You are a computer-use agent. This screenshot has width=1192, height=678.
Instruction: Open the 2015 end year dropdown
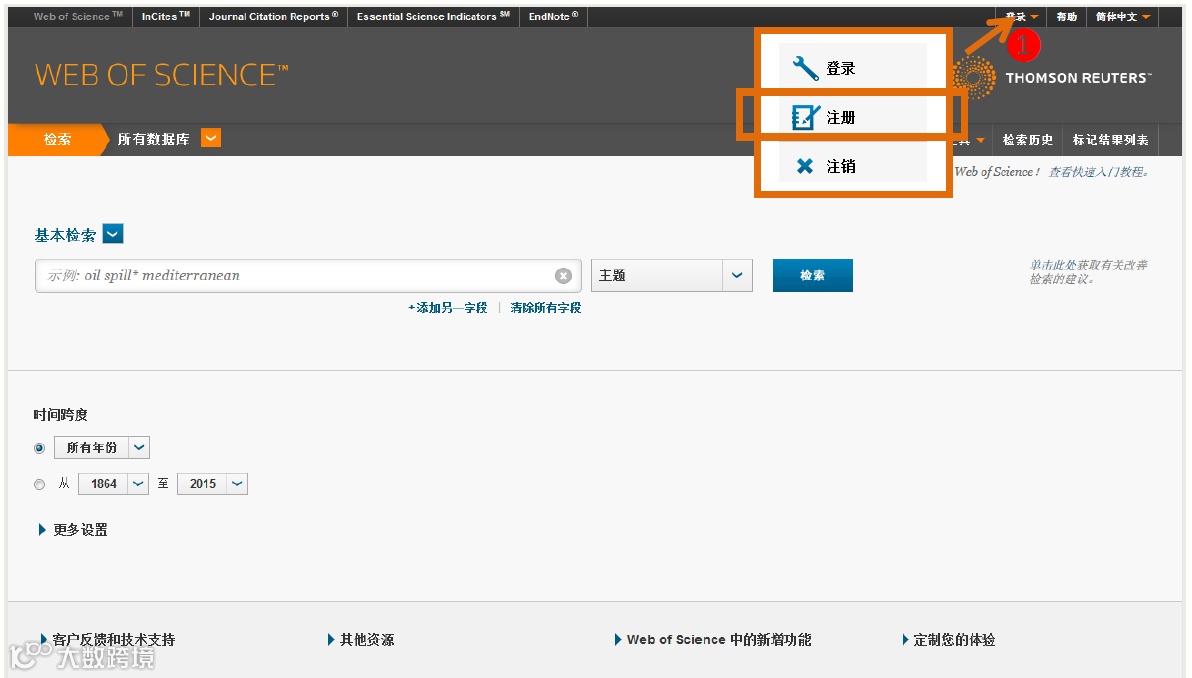coord(237,483)
